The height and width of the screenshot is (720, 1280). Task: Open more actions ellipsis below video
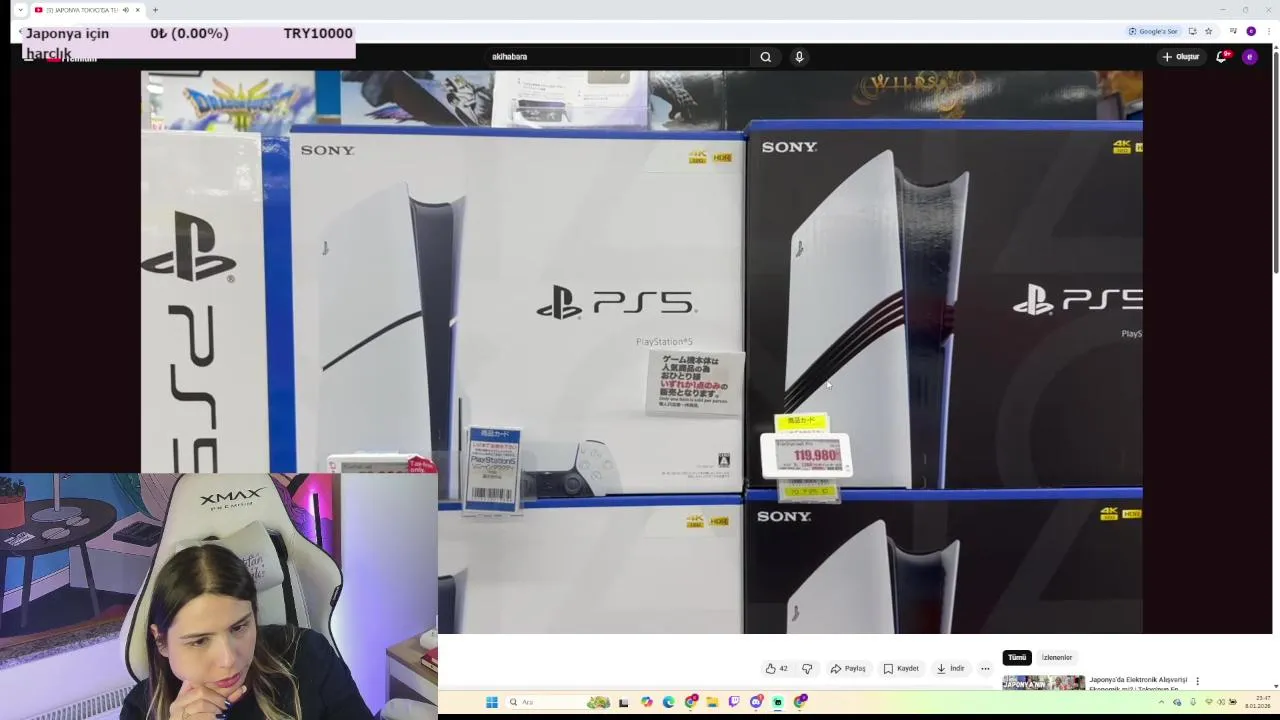[x=985, y=668]
